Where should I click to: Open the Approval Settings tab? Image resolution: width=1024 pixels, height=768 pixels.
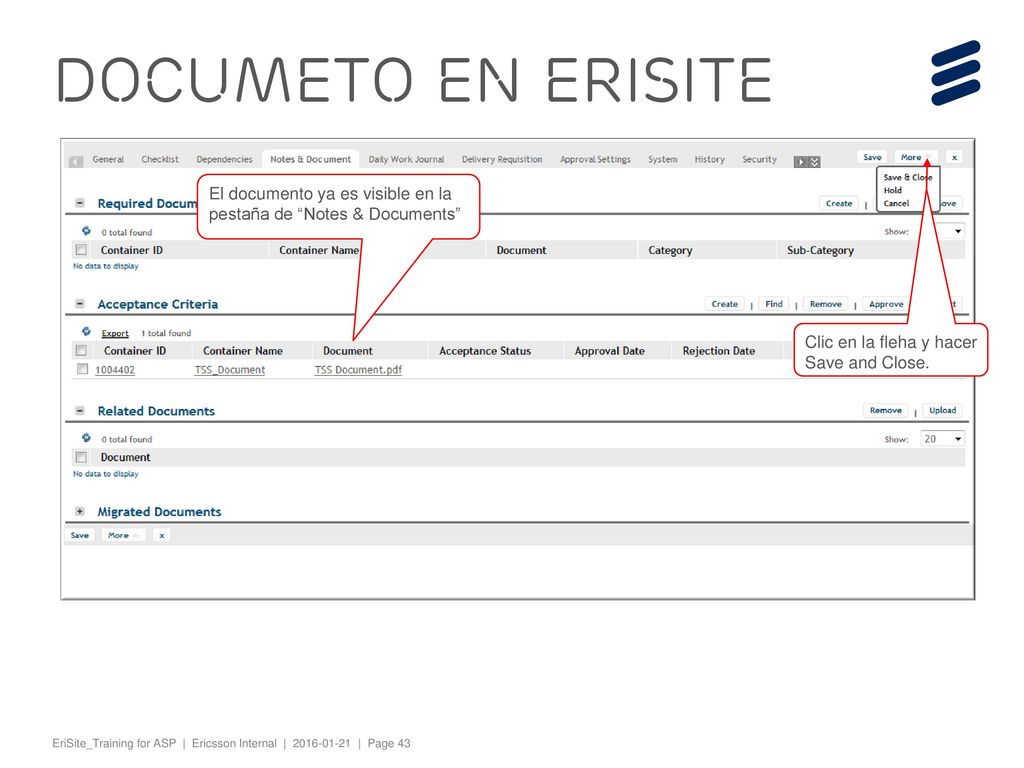[x=595, y=159]
